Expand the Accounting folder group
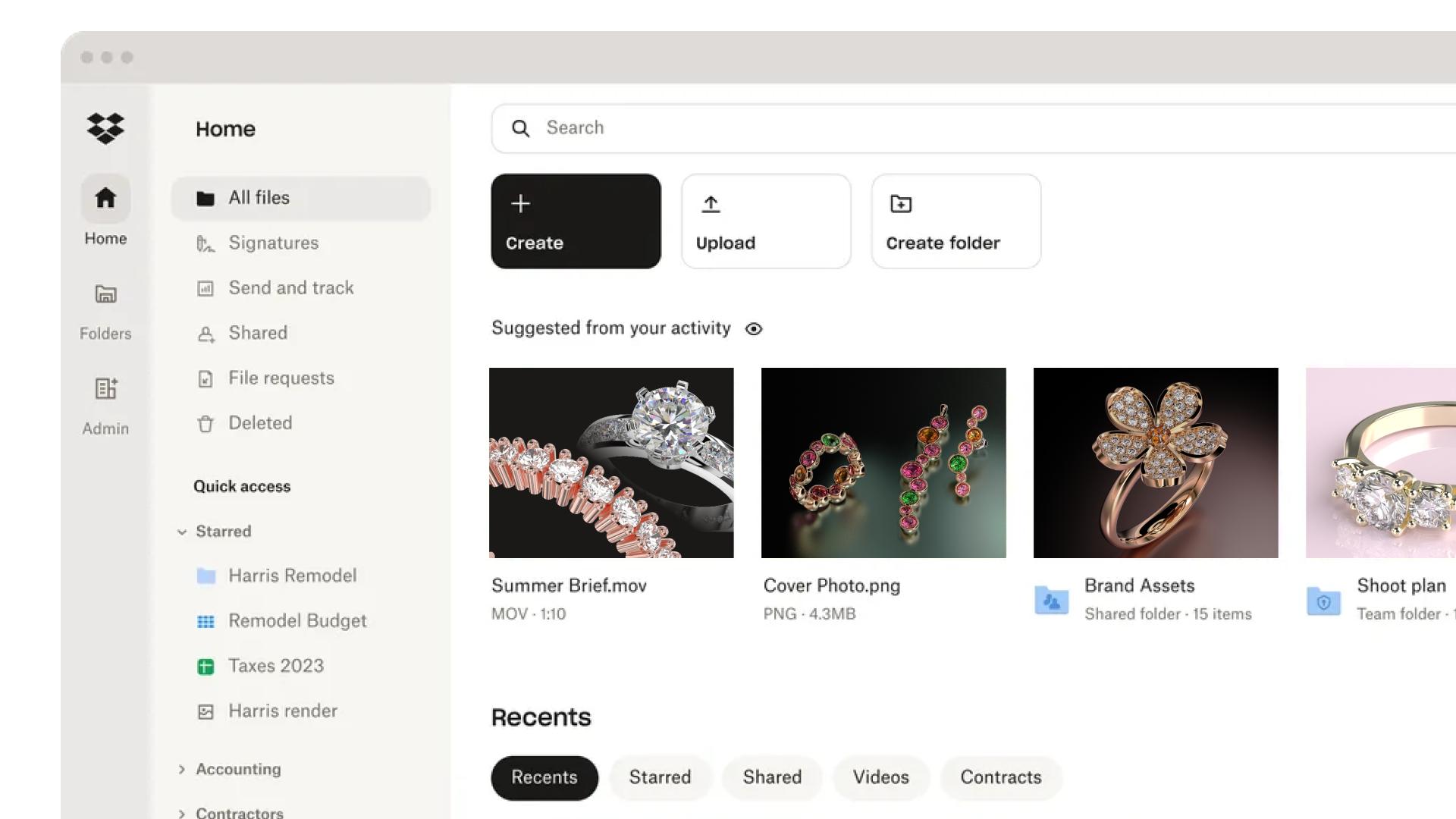The image size is (1456, 819). click(x=182, y=769)
